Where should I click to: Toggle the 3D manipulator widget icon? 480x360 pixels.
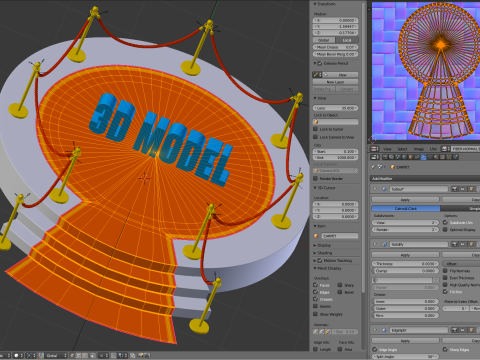click(x=41, y=356)
